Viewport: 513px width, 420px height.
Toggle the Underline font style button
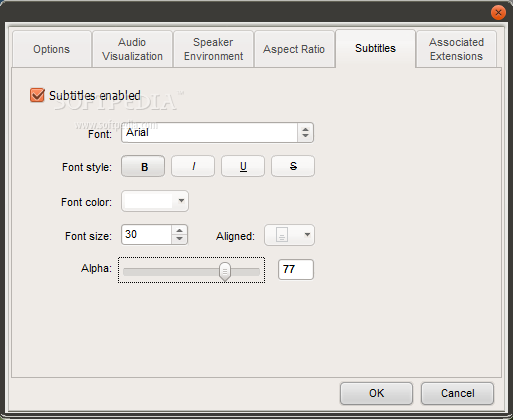(x=243, y=166)
